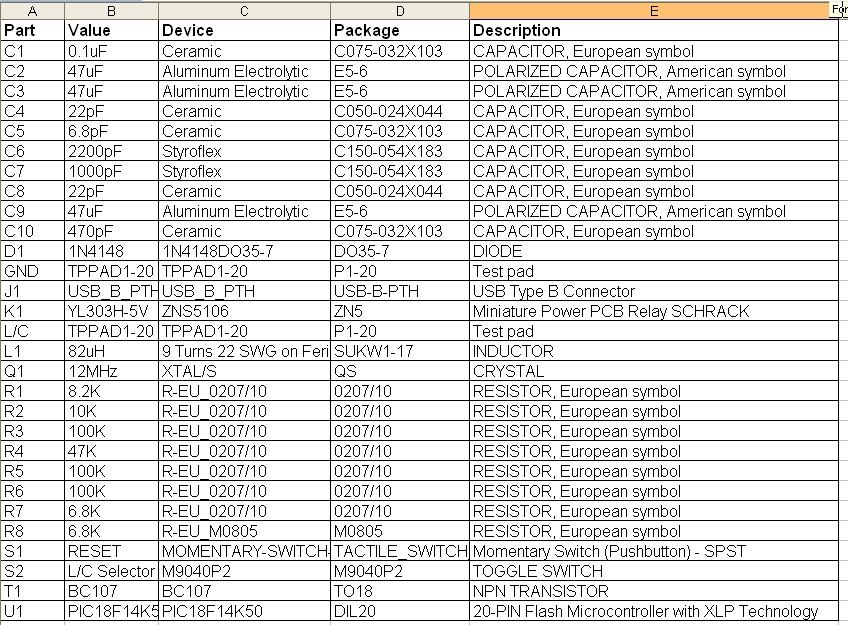Select the R-EU_M0805 device cell
This screenshot has width=848, height=625.
244,531
